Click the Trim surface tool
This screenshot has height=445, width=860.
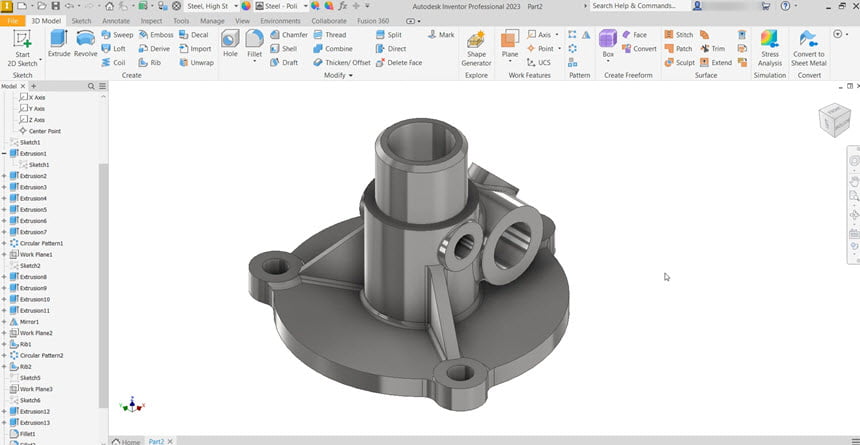(712, 48)
